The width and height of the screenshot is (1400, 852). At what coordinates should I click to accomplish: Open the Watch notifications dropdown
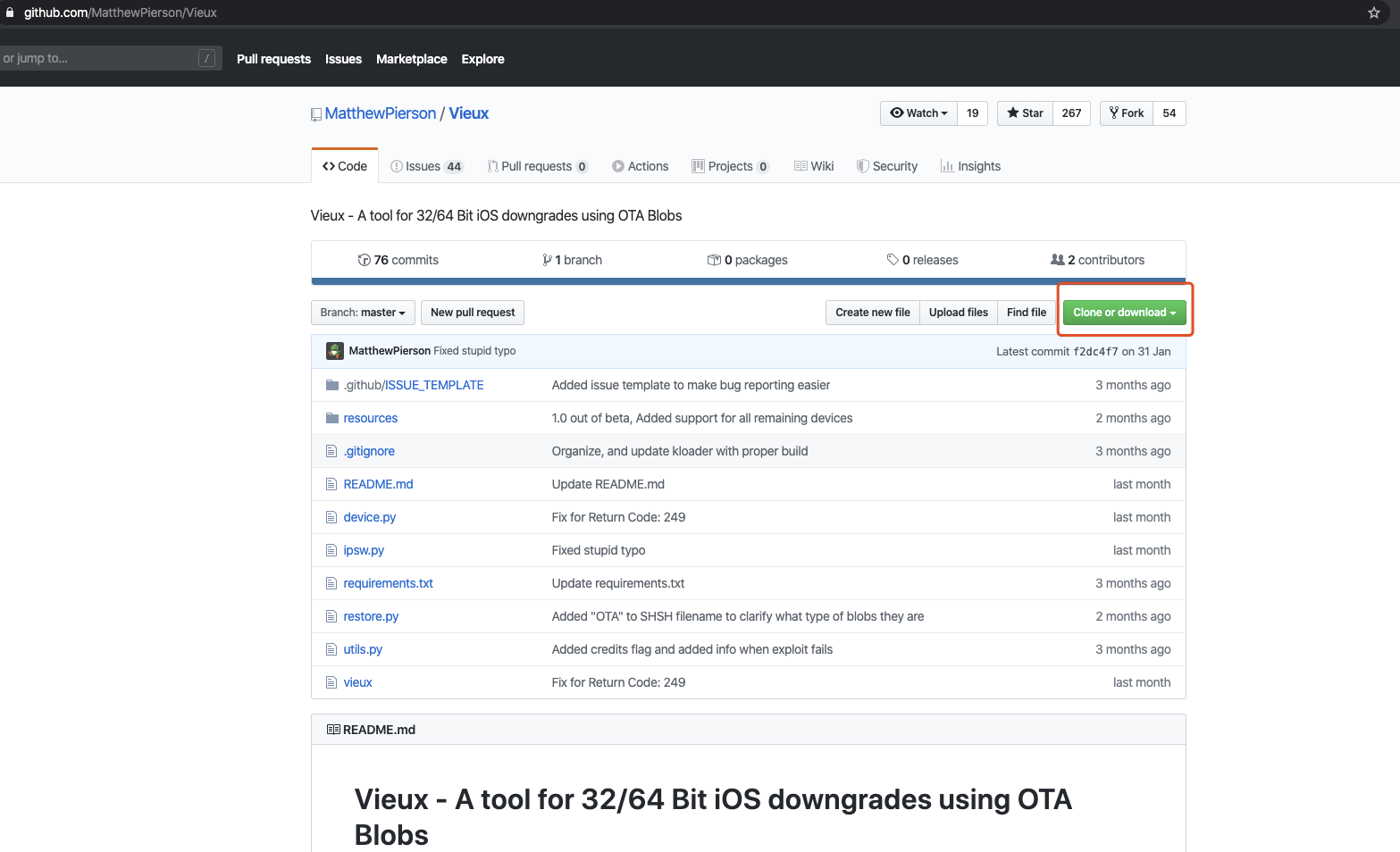coord(918,113)
